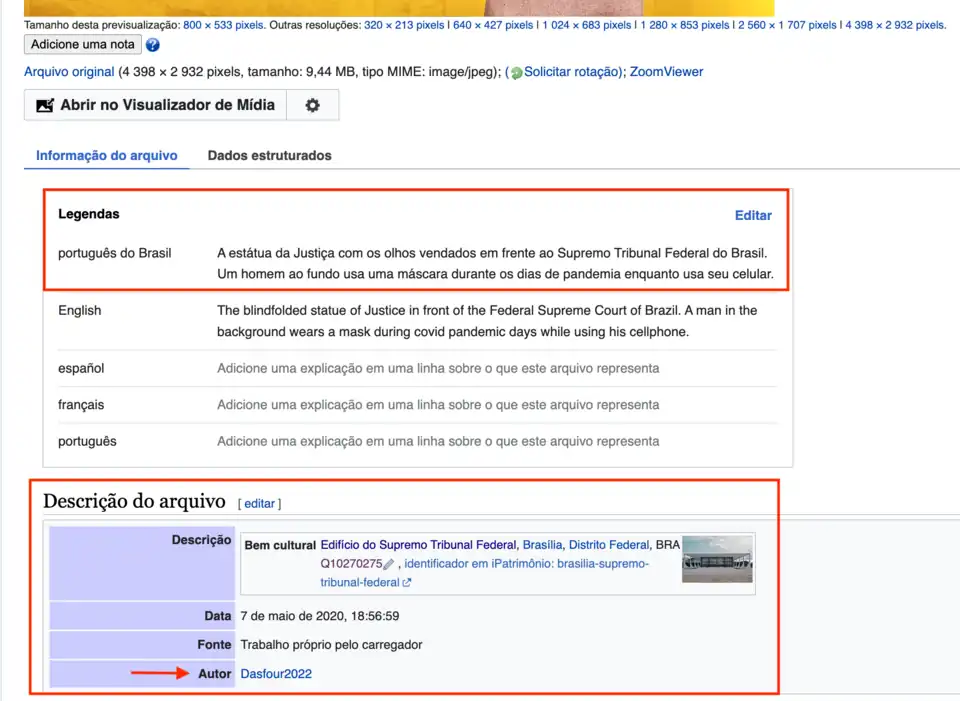Image resolution: width=960 pixels, height=701 pixels.
Task: Click the français caption placeholder field
Action: coord(438,405)
